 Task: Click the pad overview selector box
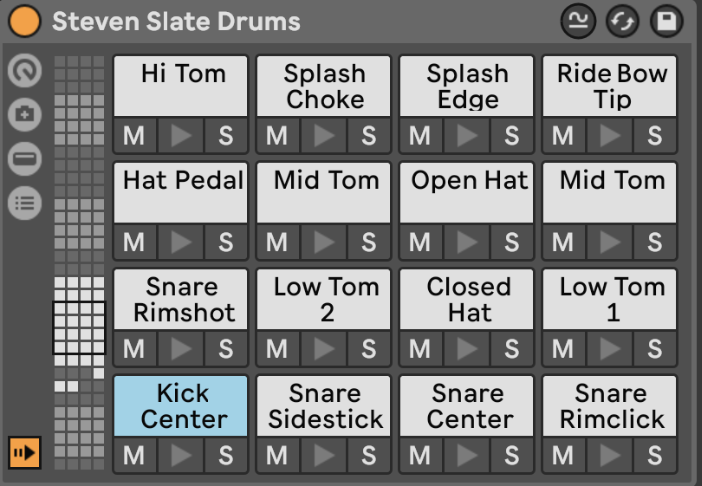point(79,328)
